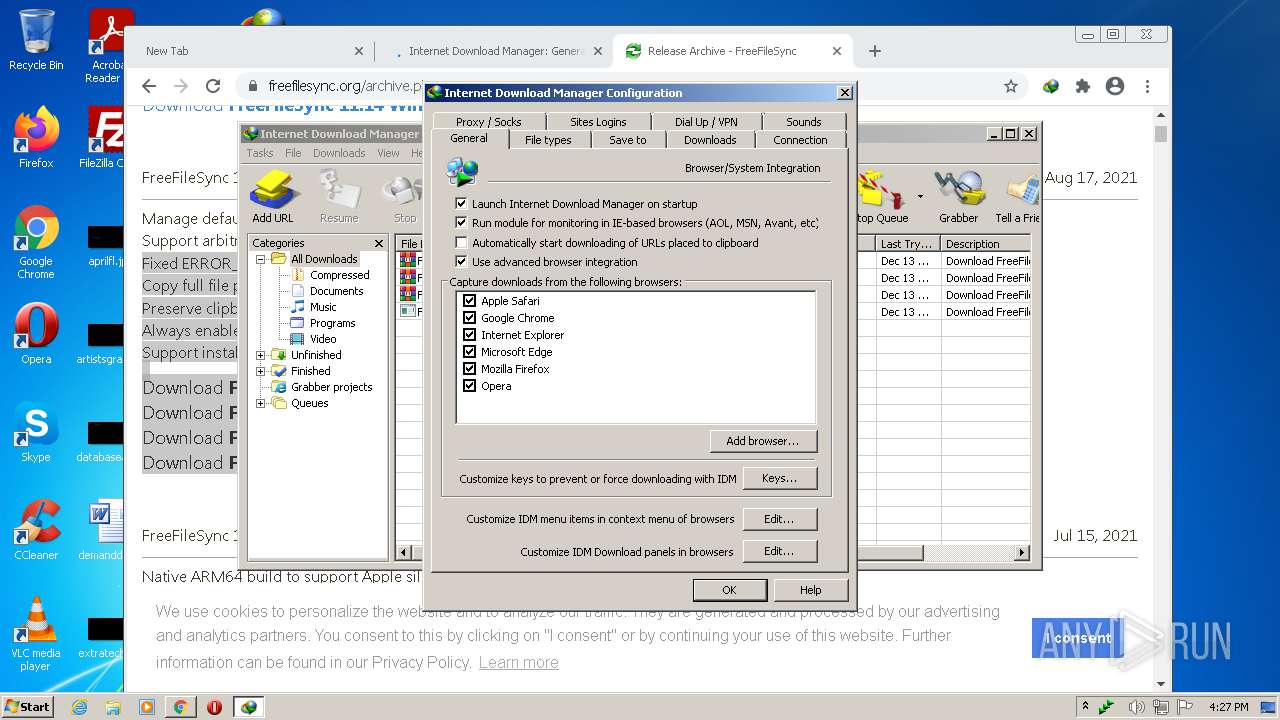Open Chrome from the taskbar

(180, 707)
